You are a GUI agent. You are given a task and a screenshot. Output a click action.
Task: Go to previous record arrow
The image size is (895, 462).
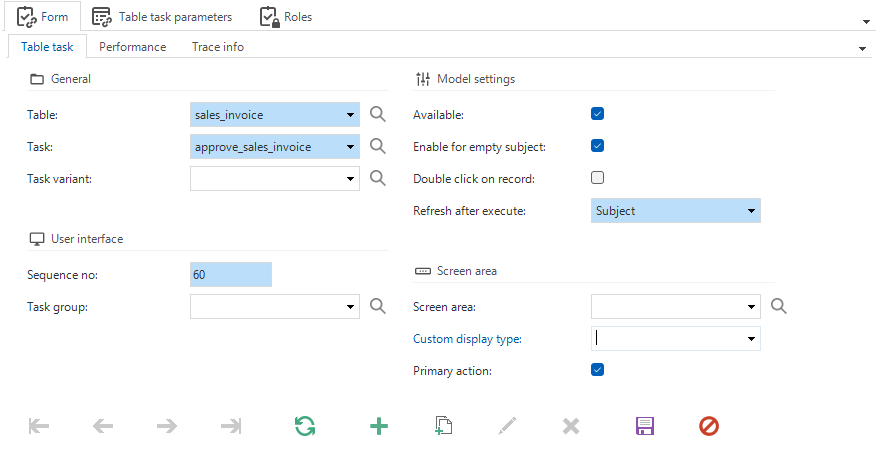click(x=103, y=426)
